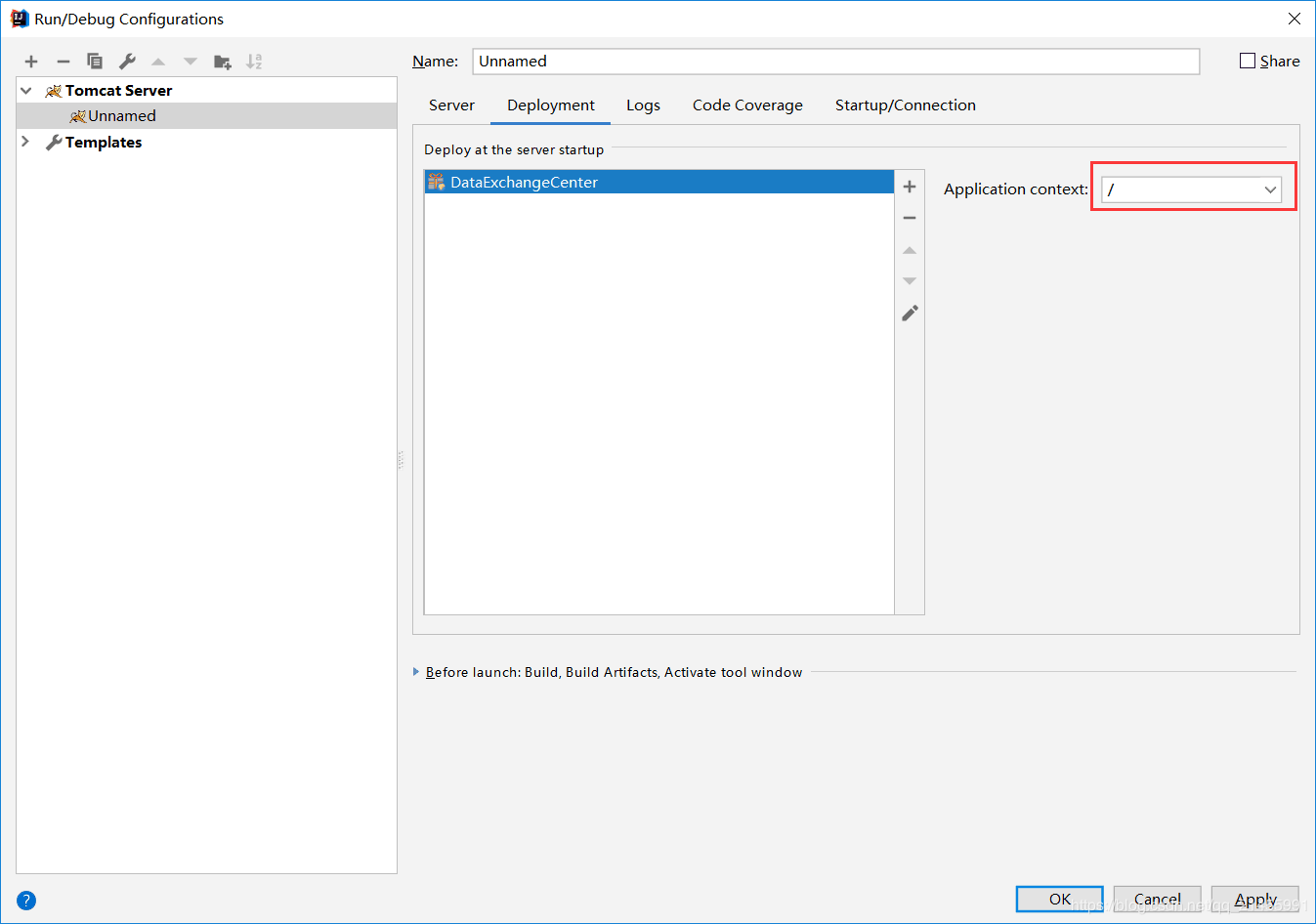Add a new run configuration
This screenshot has height=924, width=1316.
(x=30, y=61)
